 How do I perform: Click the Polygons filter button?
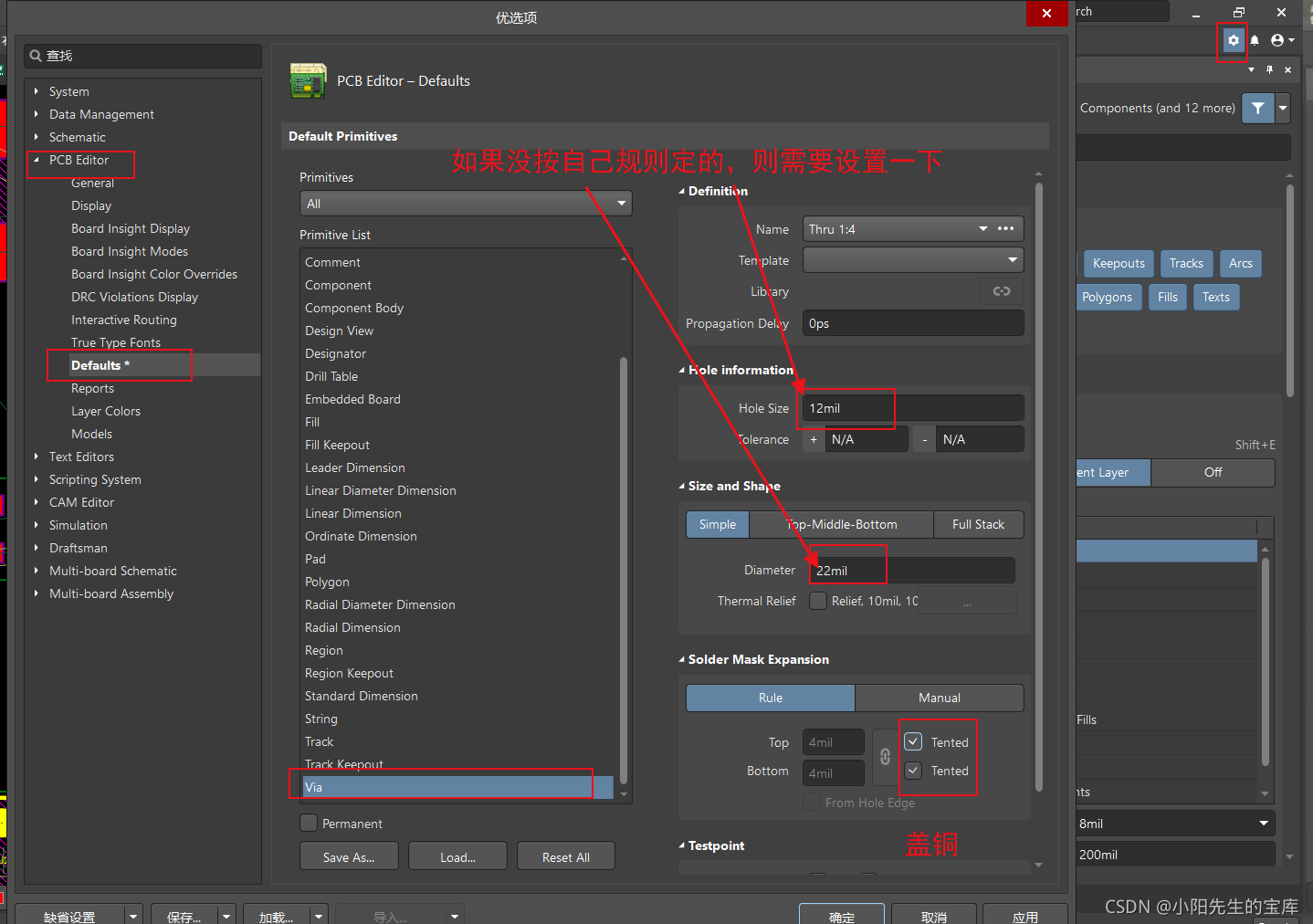click(x=1108, y=297)
